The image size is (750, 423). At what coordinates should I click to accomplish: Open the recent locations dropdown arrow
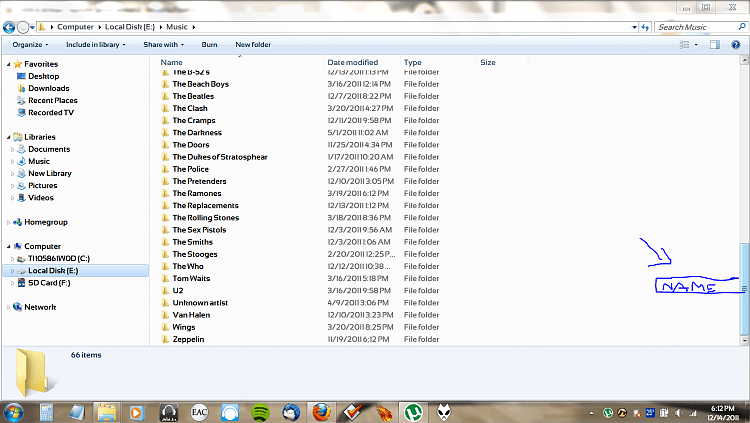pos(32,28)
